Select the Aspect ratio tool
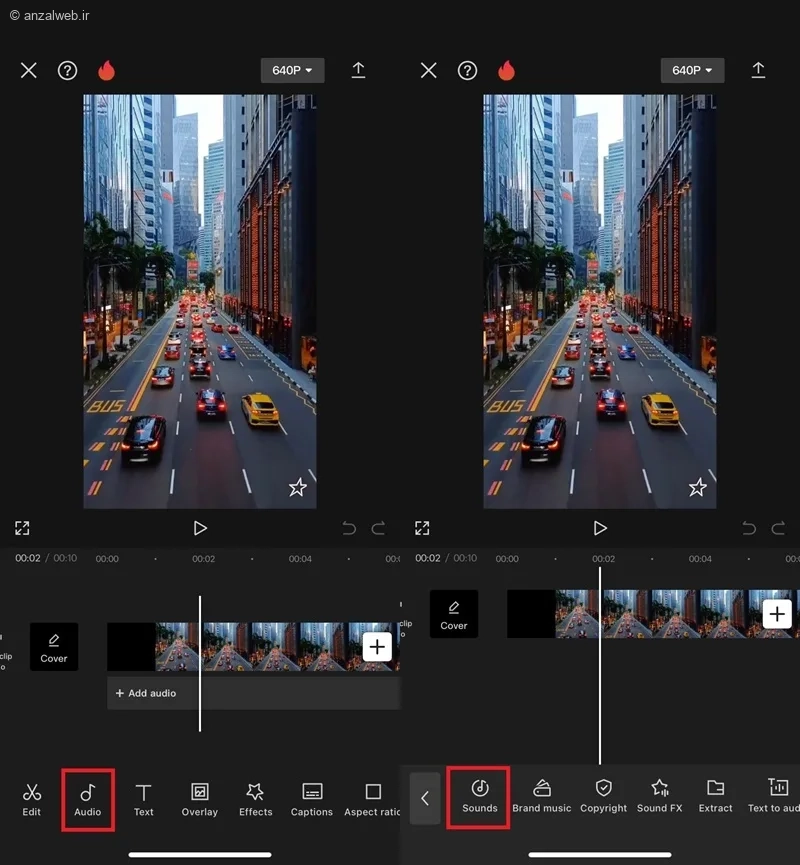Viewport: 800px width, 865px height. click(x=373, y=799)
